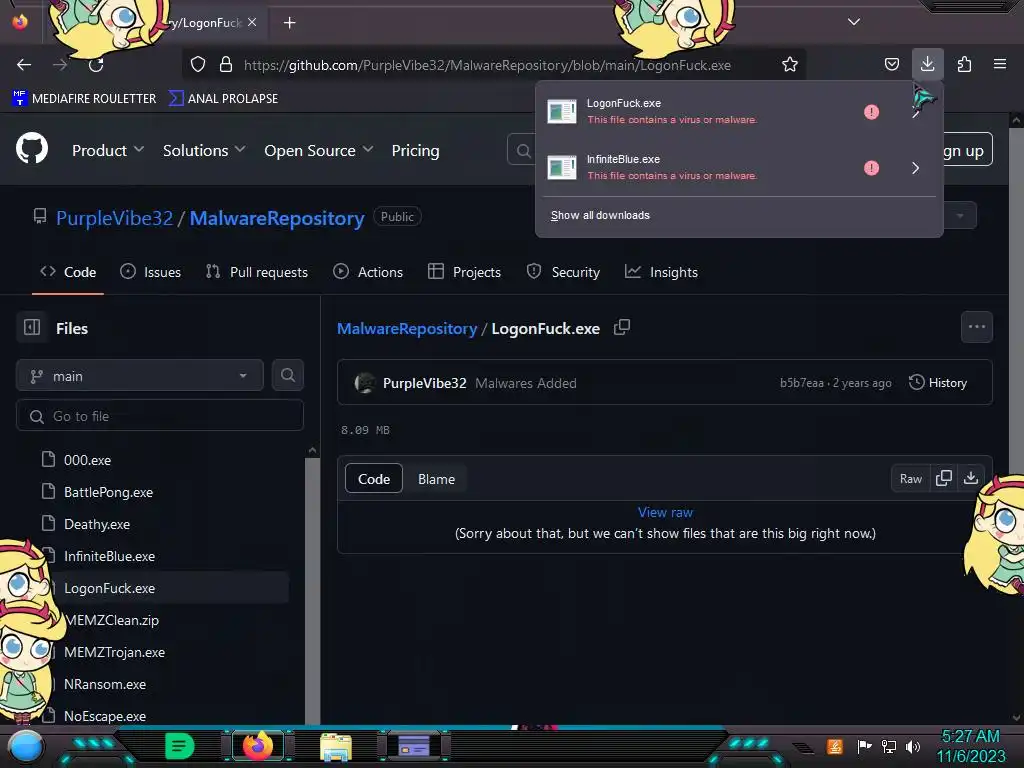Open InfiniteBlue.exe in the file tree
This screenshot has width=1024, height=768.
(109, 556)
